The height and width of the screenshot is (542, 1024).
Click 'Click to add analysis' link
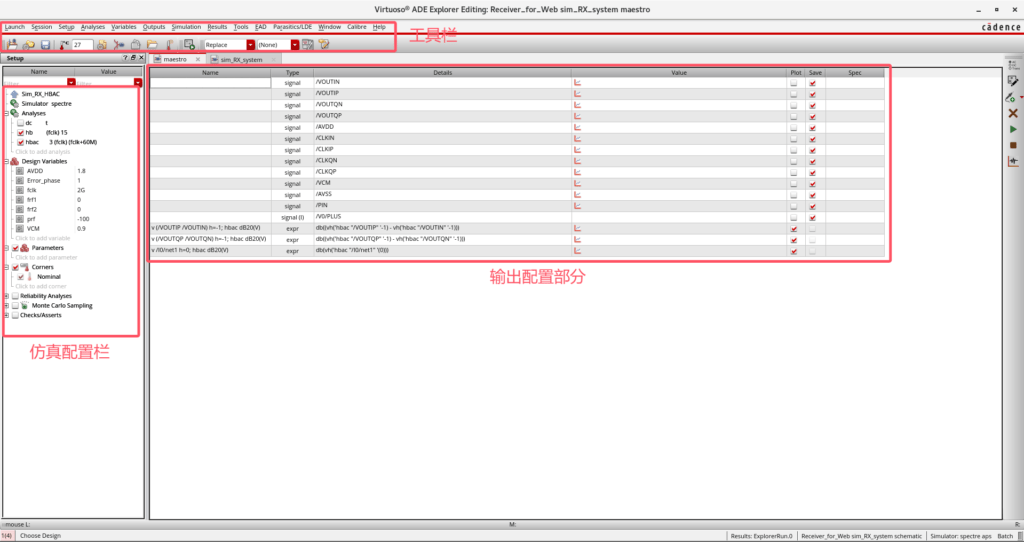point(42,151)
